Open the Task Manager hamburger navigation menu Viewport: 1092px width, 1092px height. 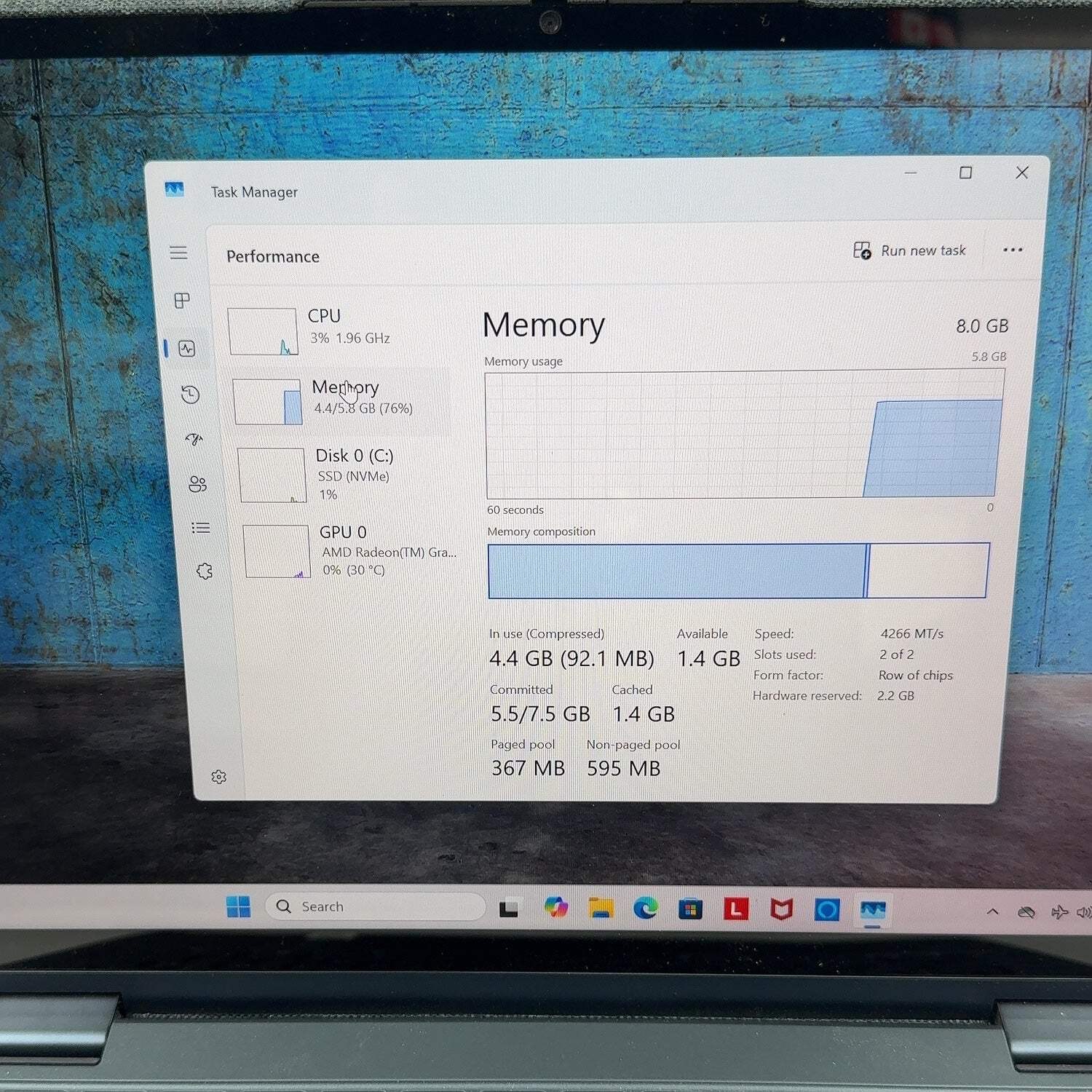coord(179,253)
